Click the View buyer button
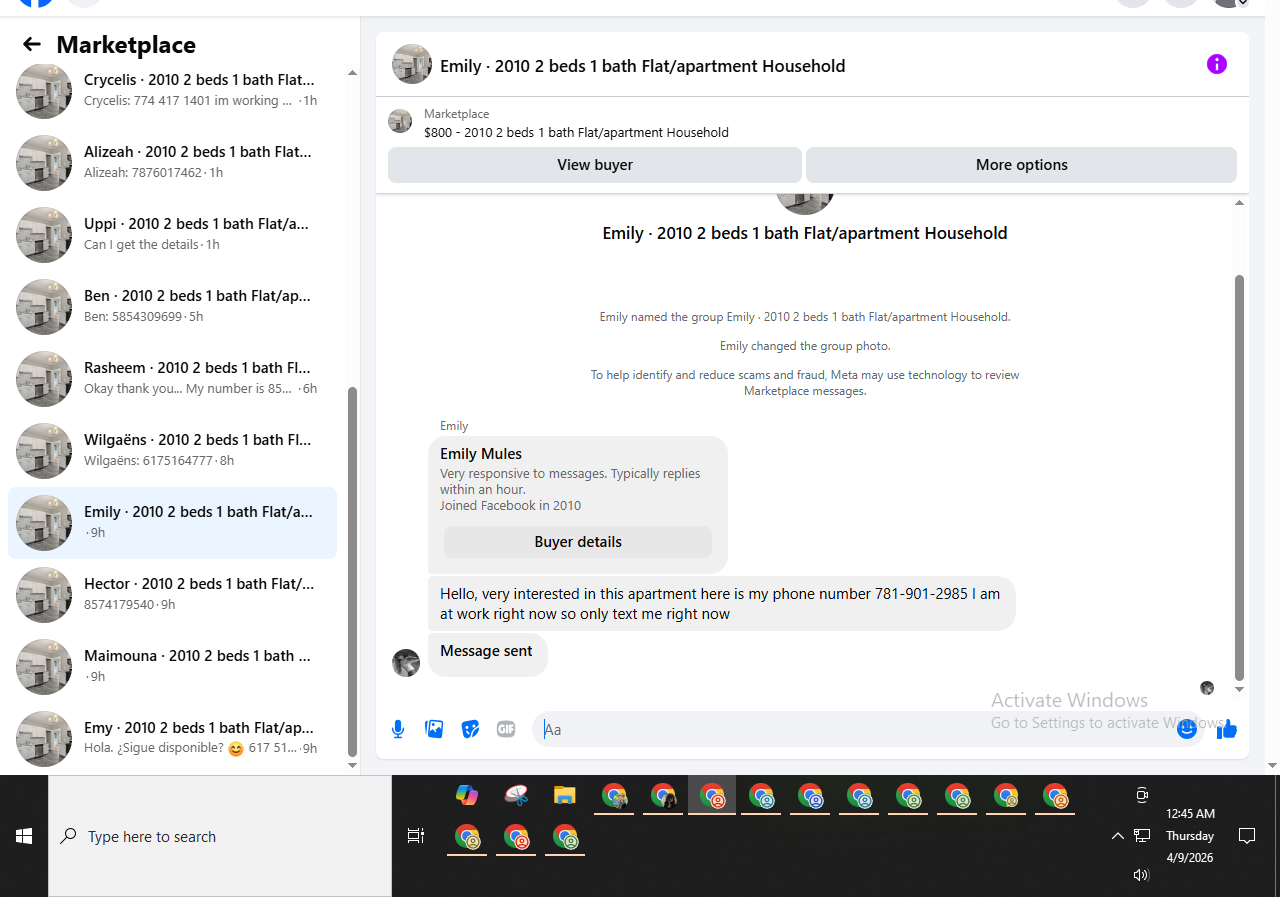 click(x=595, y=165)
